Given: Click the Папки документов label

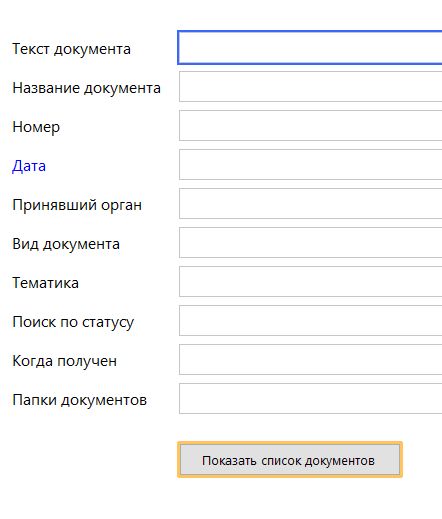Looking at the screenshot, I should pyautogui.click(x=79, y=400).
